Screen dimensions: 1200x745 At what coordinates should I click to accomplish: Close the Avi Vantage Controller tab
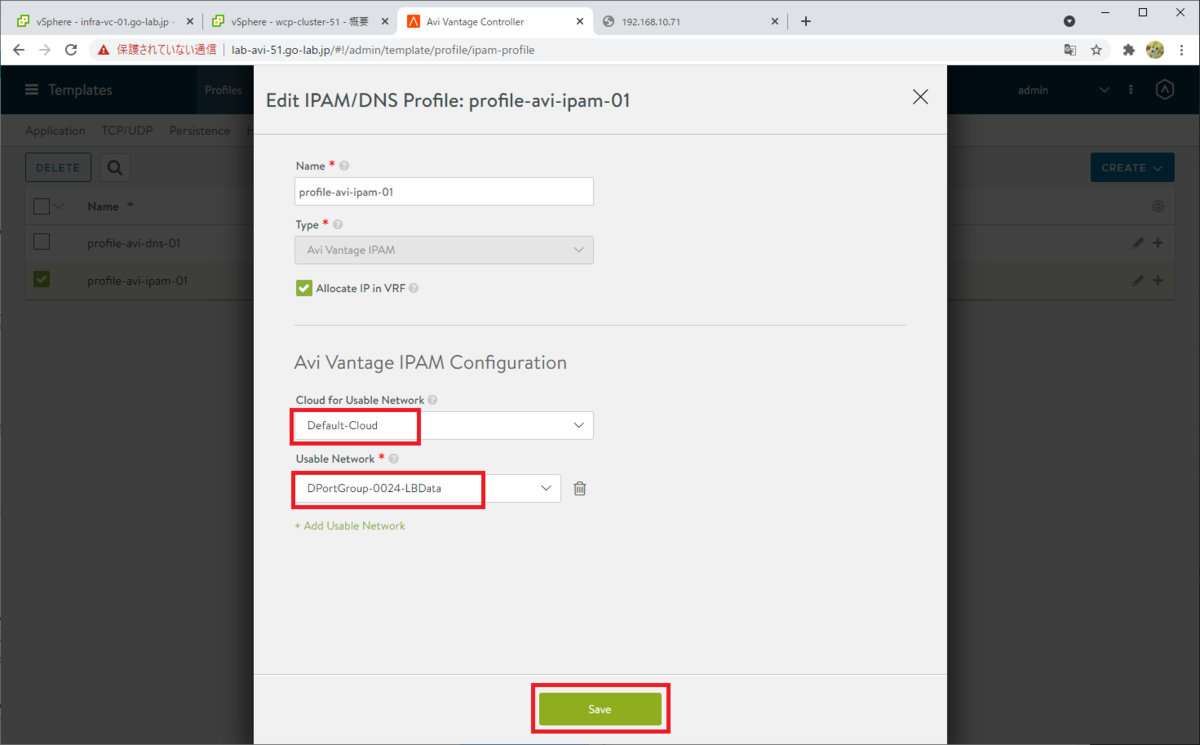[579, 21]
